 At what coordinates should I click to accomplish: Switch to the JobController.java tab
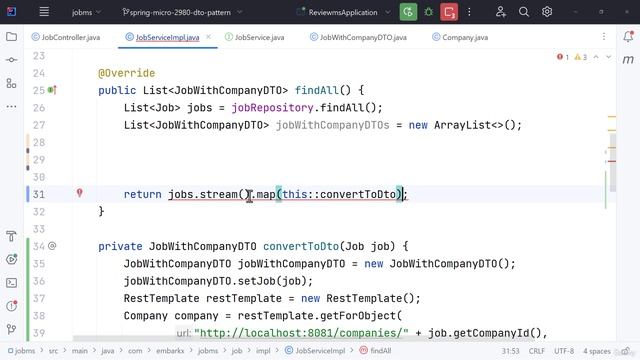coord(66,37)
